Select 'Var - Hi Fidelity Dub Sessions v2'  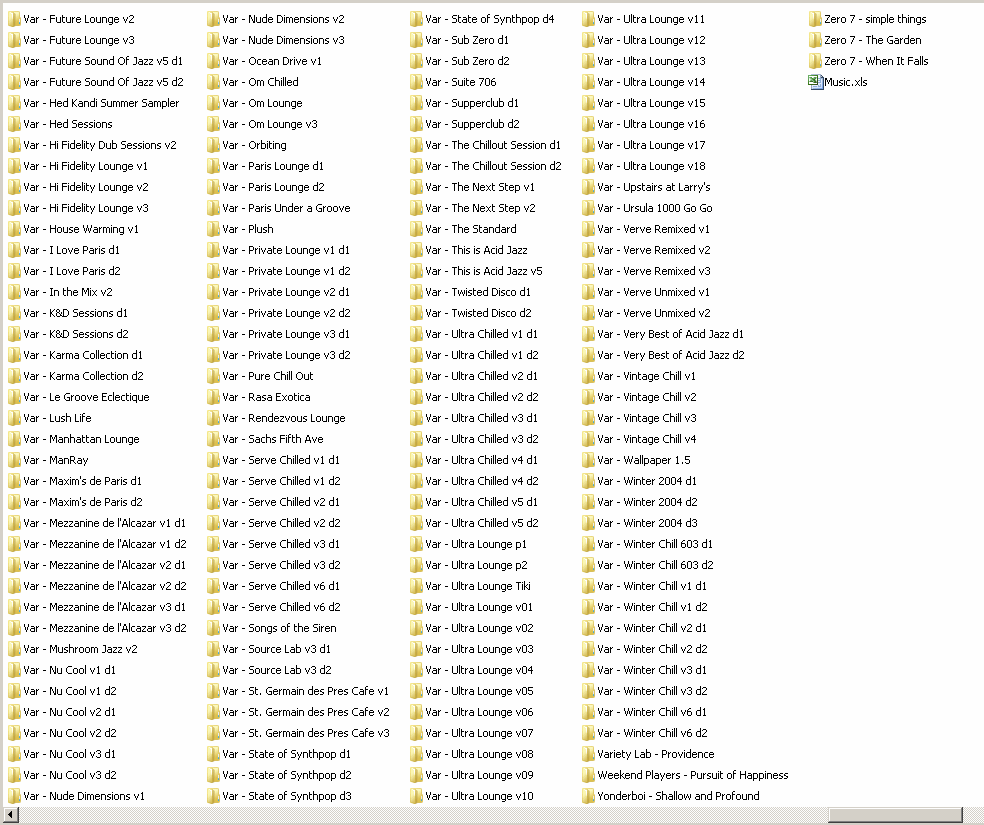(100, 145)
